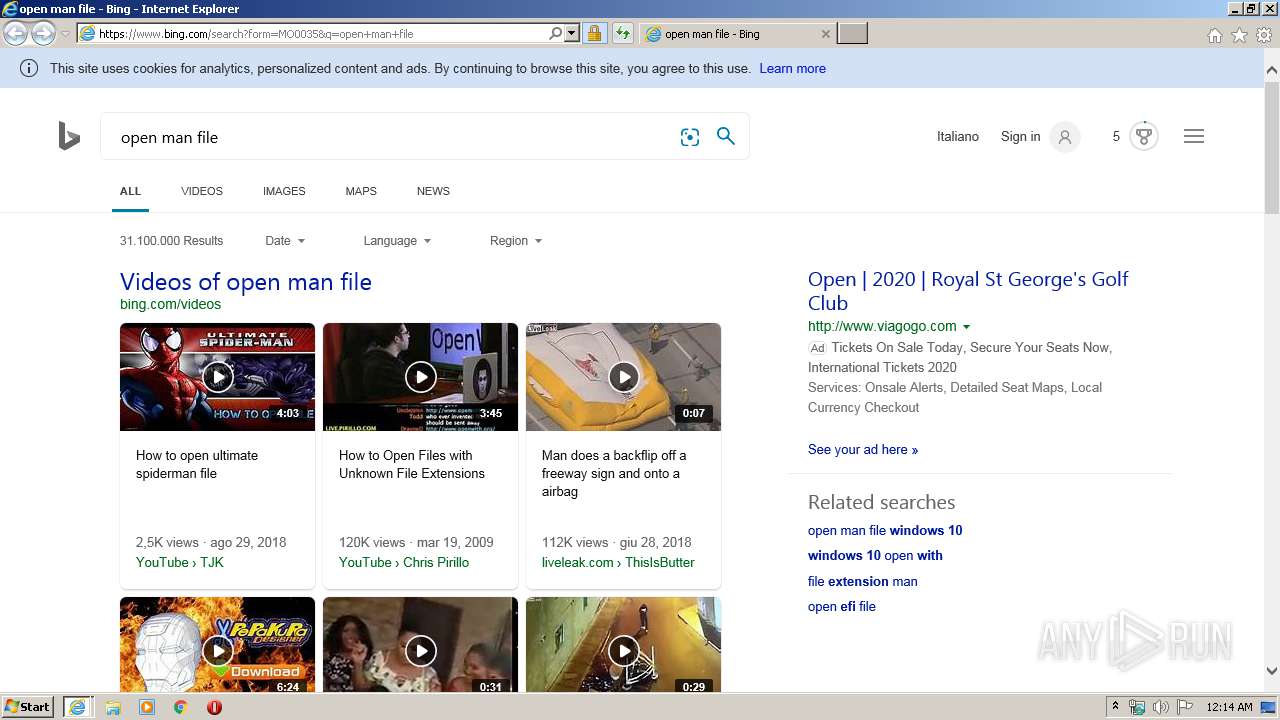The image size is (1280, 720).
Task: Click the browser Forward arrow button
Action: (x=43, y=33)
